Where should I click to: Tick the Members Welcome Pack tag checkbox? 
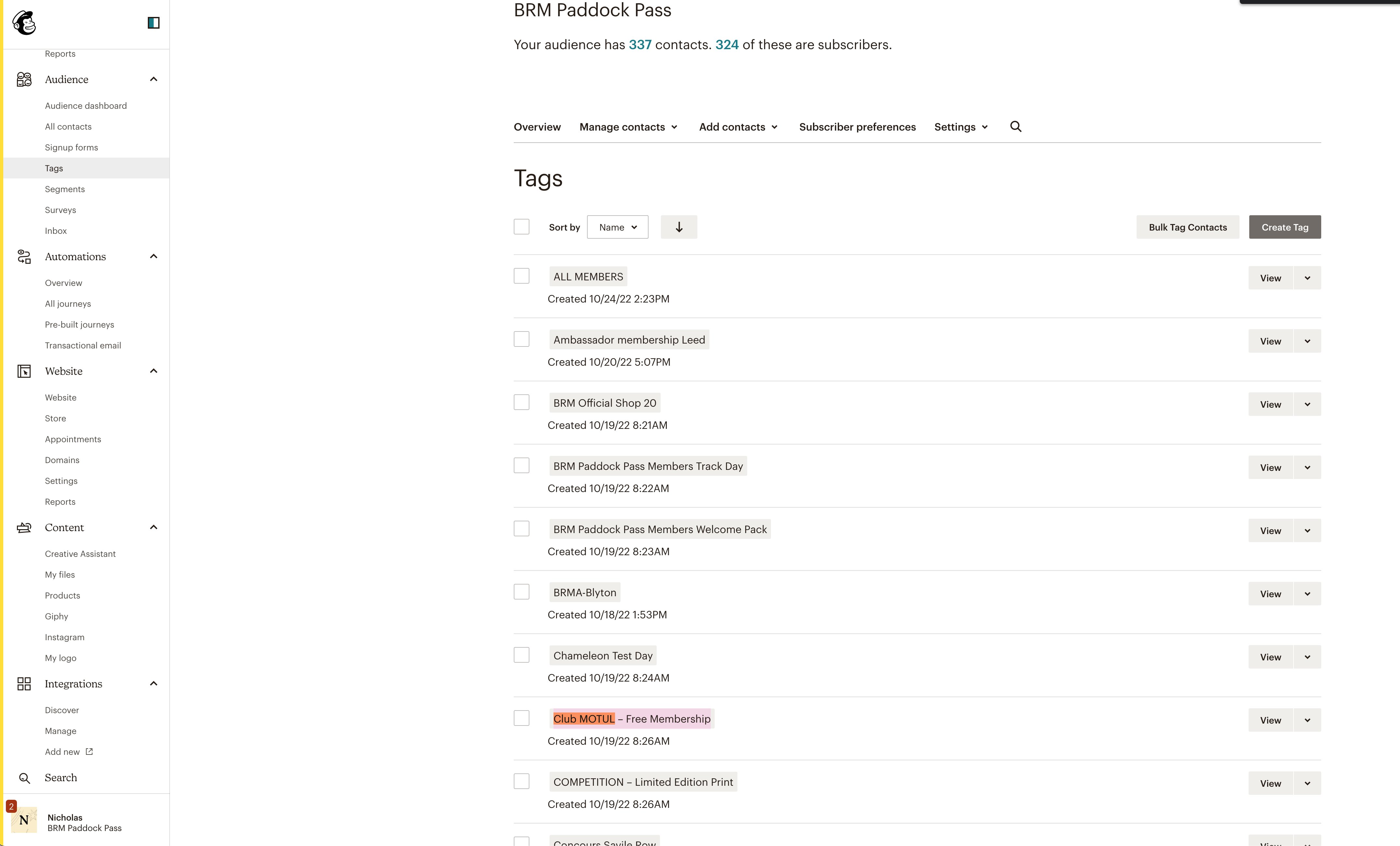pos(522,529)
